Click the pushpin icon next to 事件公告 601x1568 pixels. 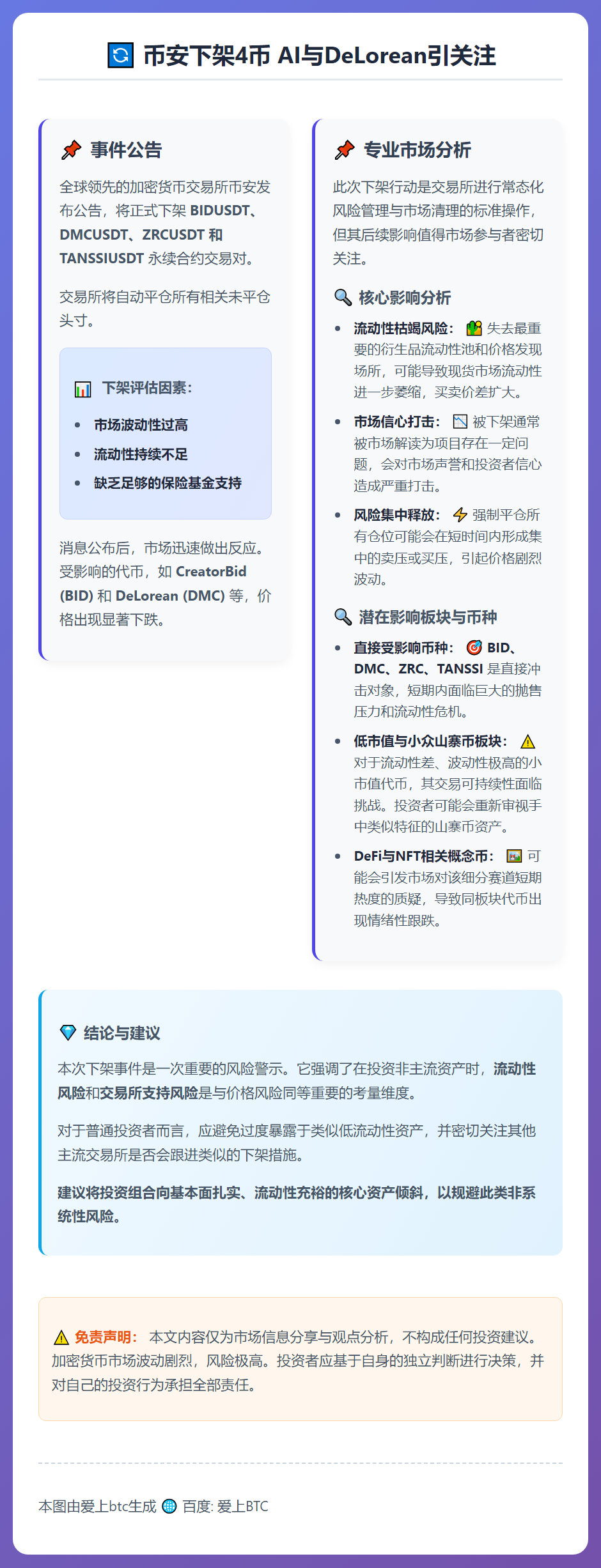(x=71, y=150)
